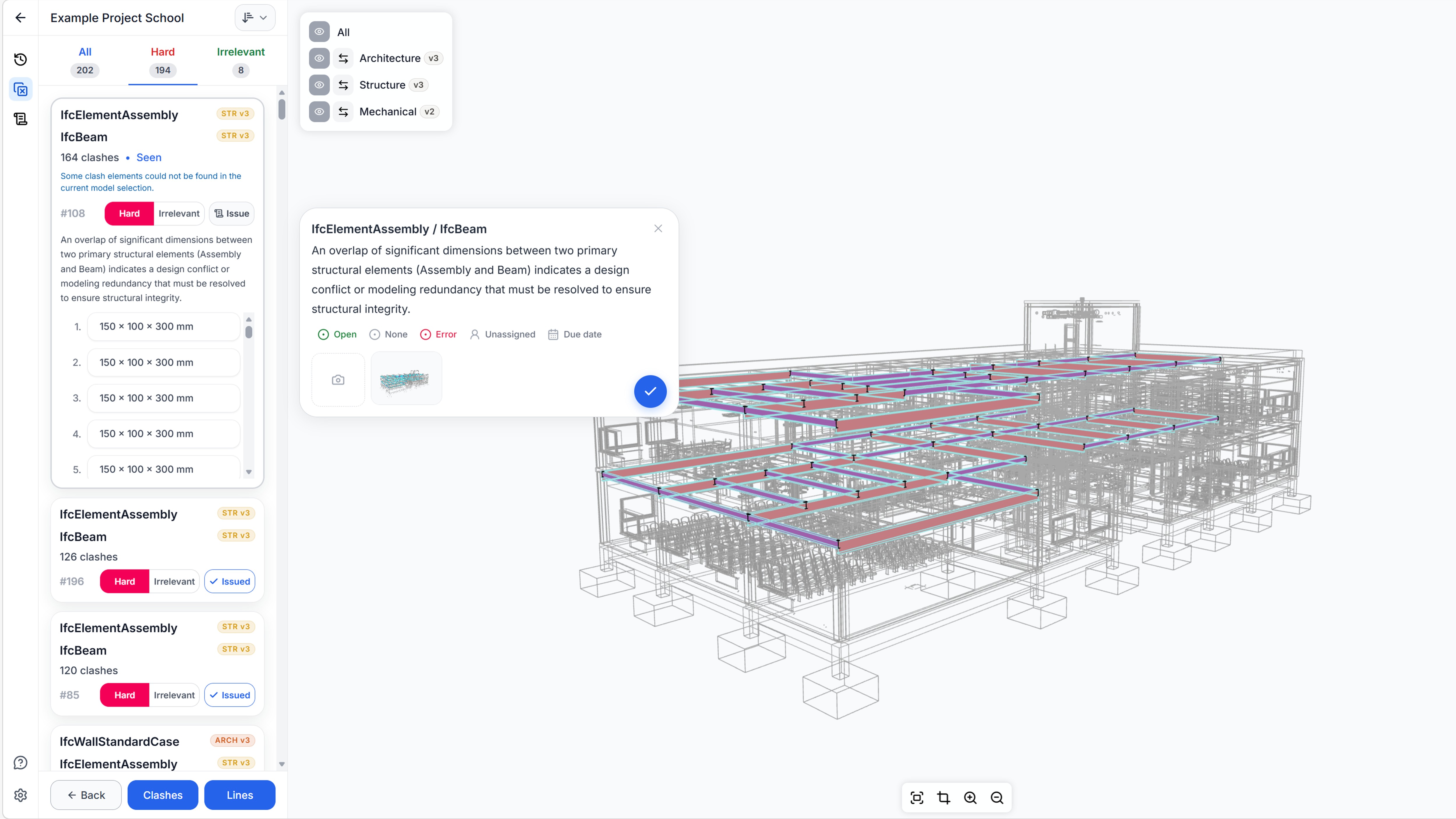
Task: Create an Issue for clash #108
Action: (x=231, y=213)
